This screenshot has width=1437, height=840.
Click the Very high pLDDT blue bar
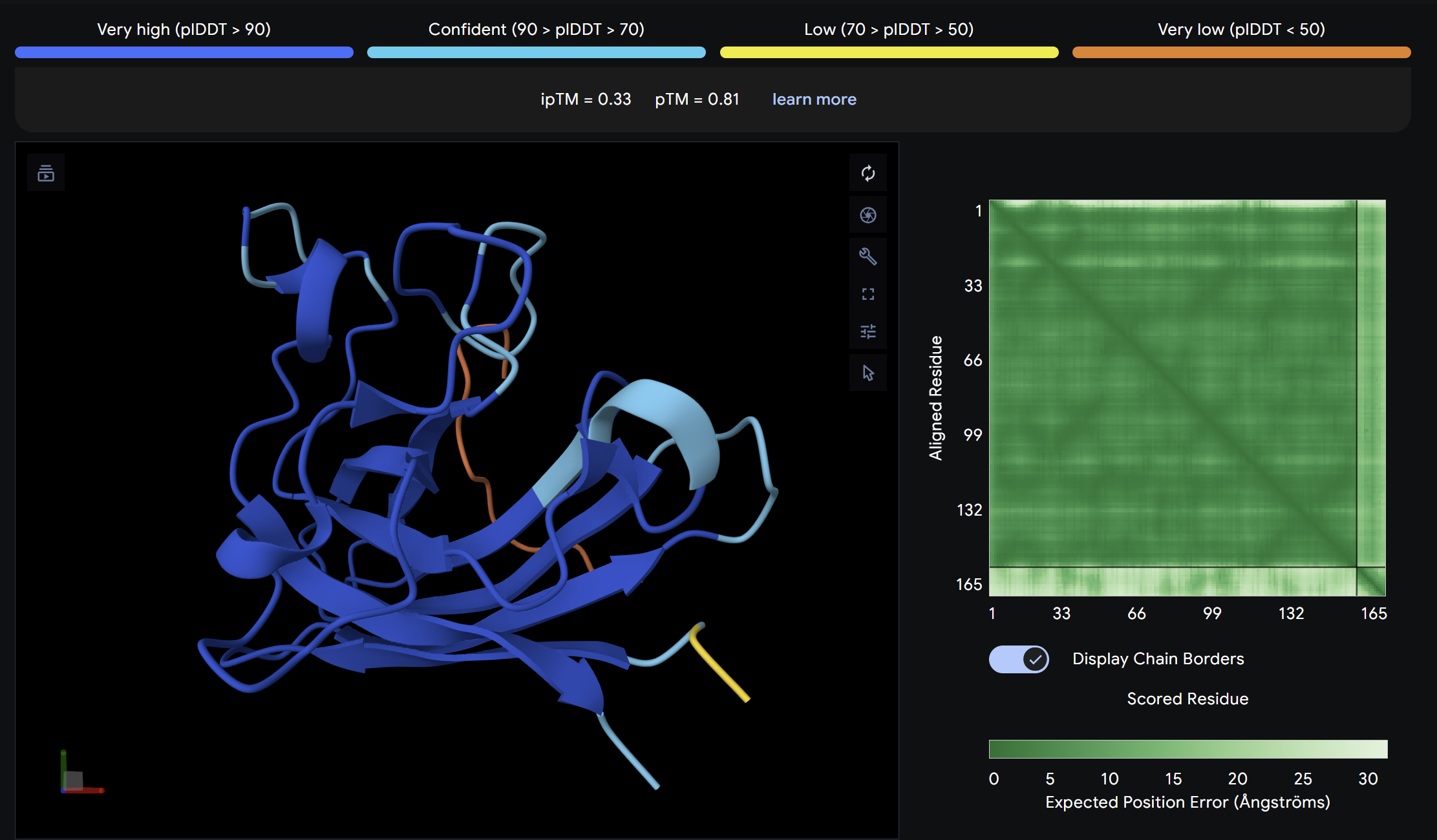184,52
